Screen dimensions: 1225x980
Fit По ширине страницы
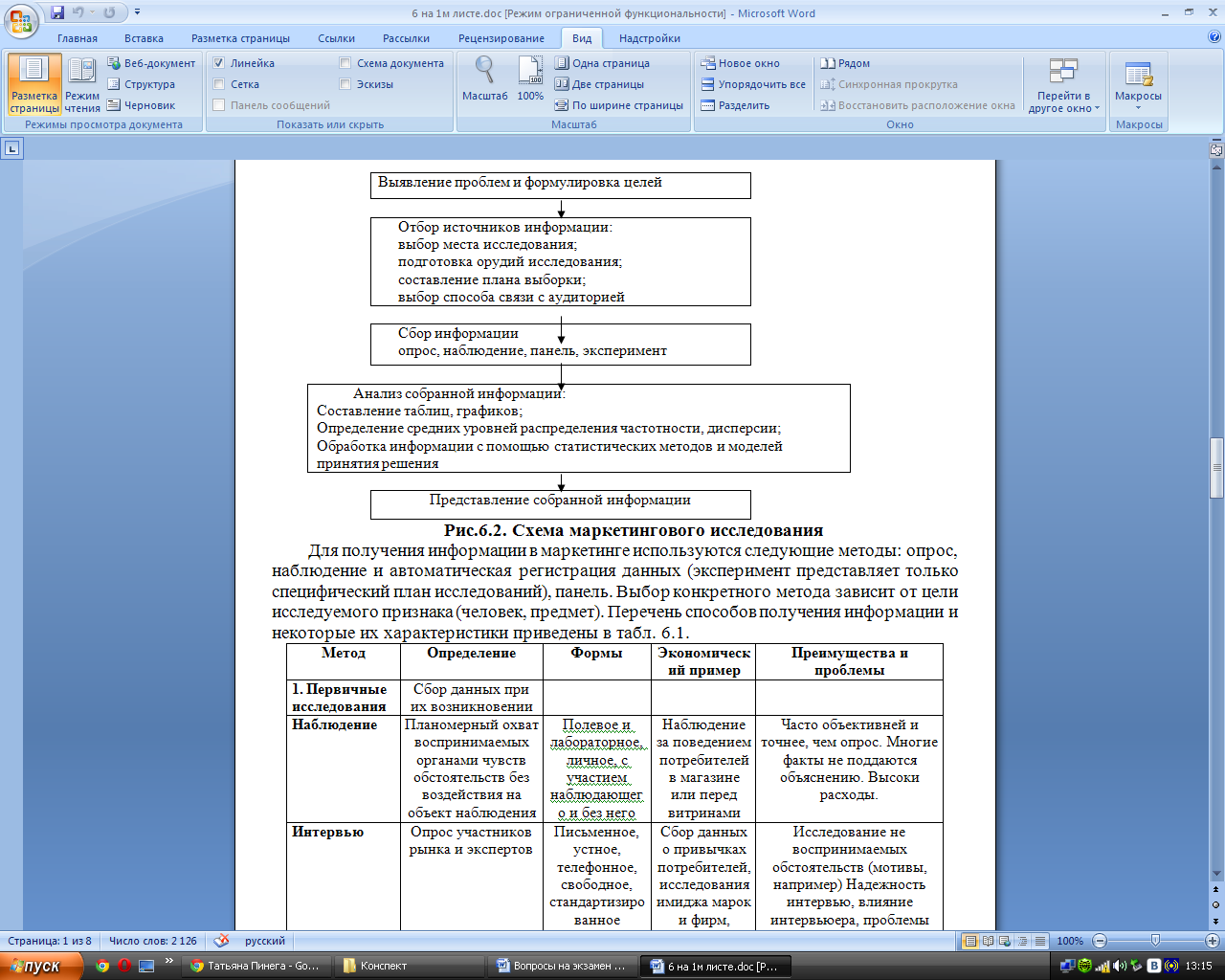[x=619, y=105]
